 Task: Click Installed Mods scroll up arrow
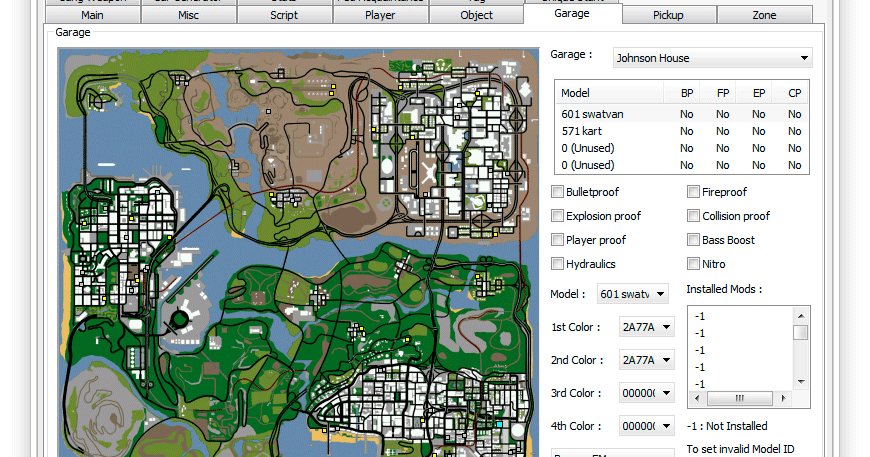coord(801,316)
